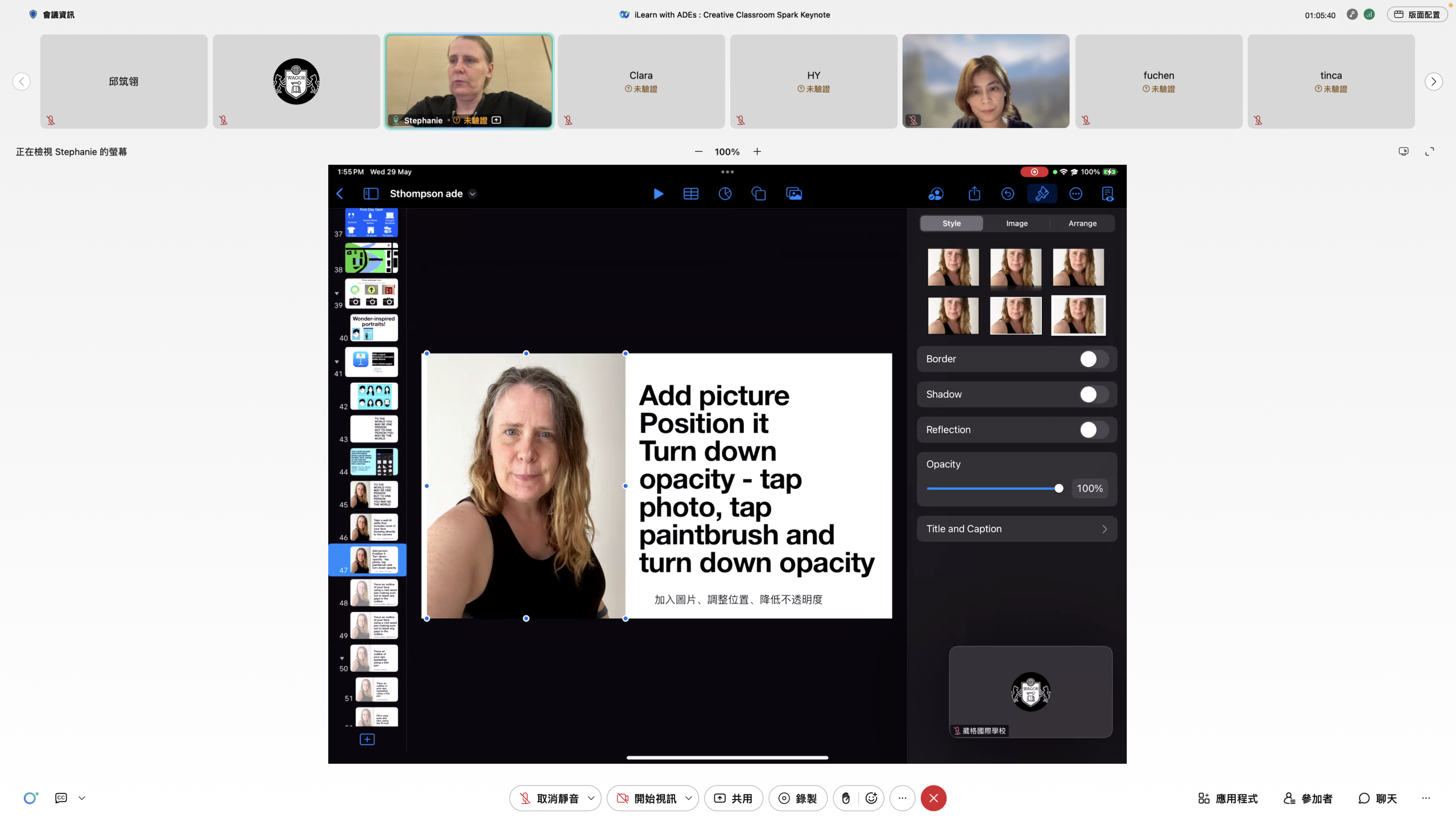Open the 取消靜音 audio options arrow
This screenshot has height=819, width=1456.
pos(591,798)
